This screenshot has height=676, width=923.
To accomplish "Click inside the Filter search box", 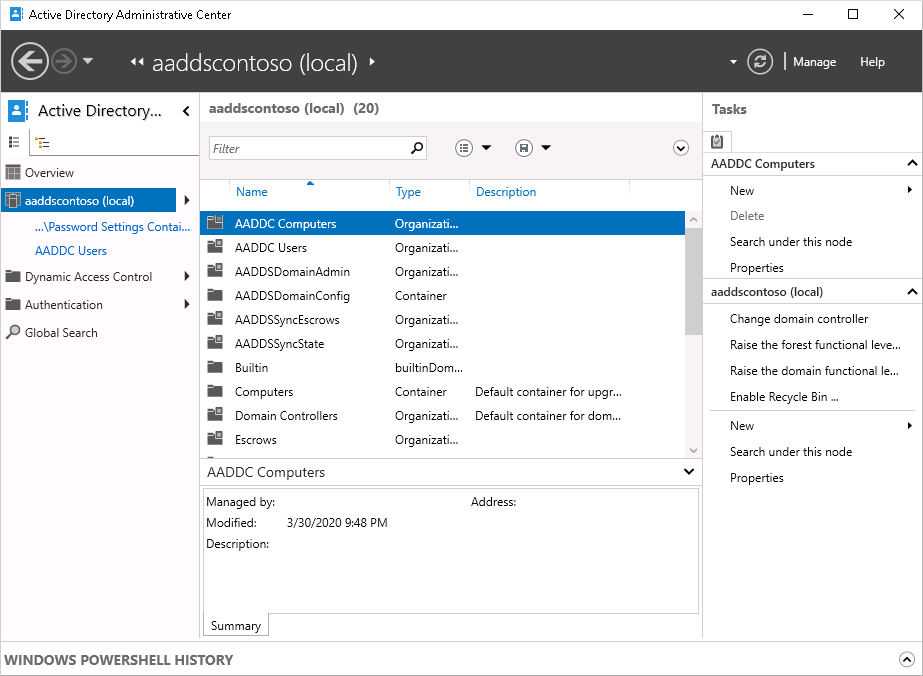I will pos(310,147).
